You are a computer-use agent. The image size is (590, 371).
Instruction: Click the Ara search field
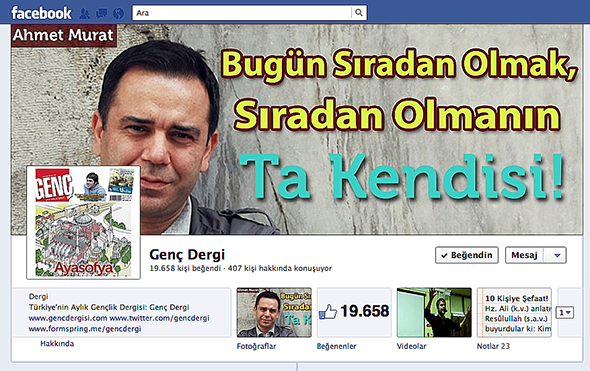coord(242,13)
